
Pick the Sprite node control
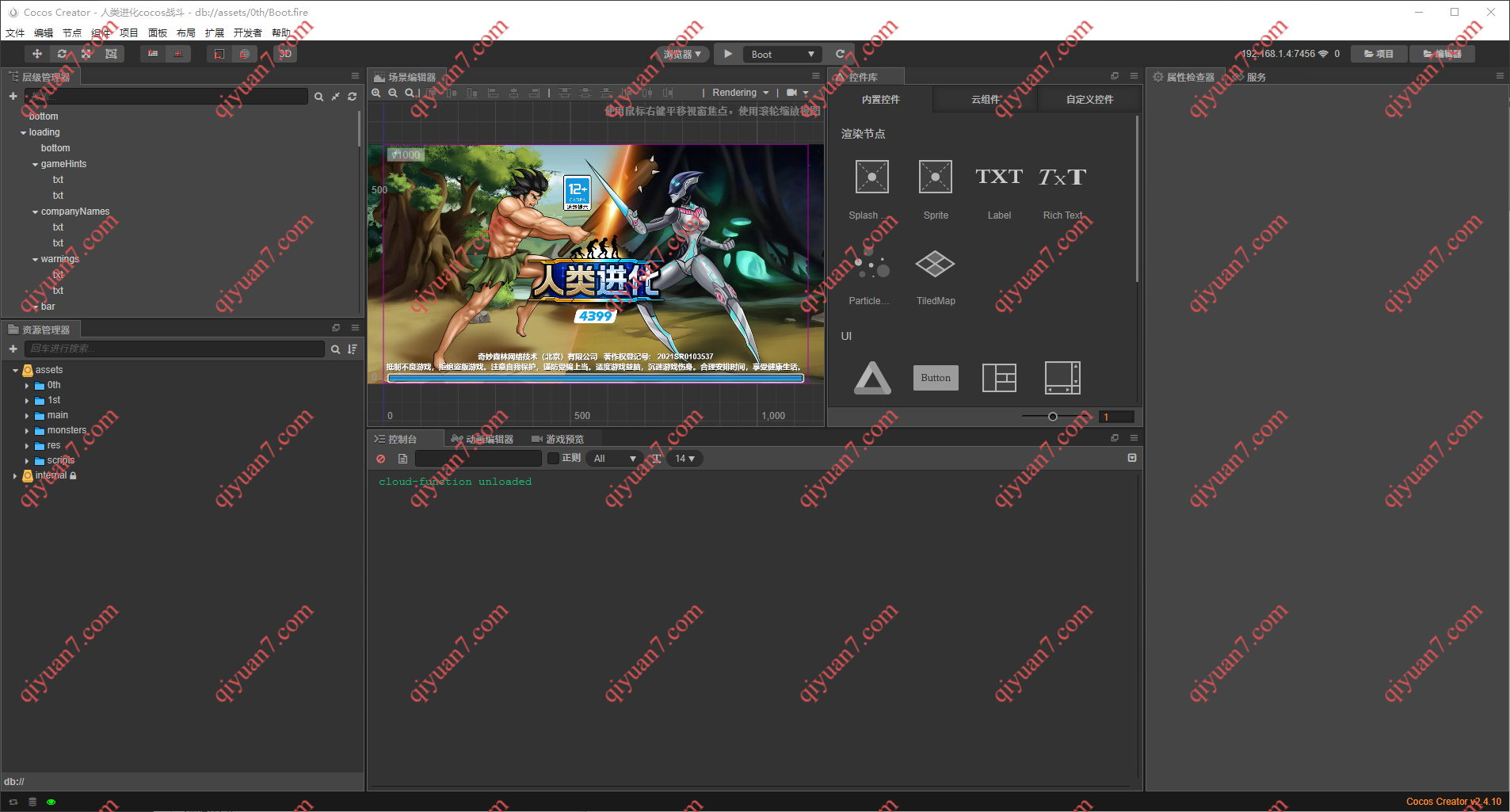pos(936,177)
